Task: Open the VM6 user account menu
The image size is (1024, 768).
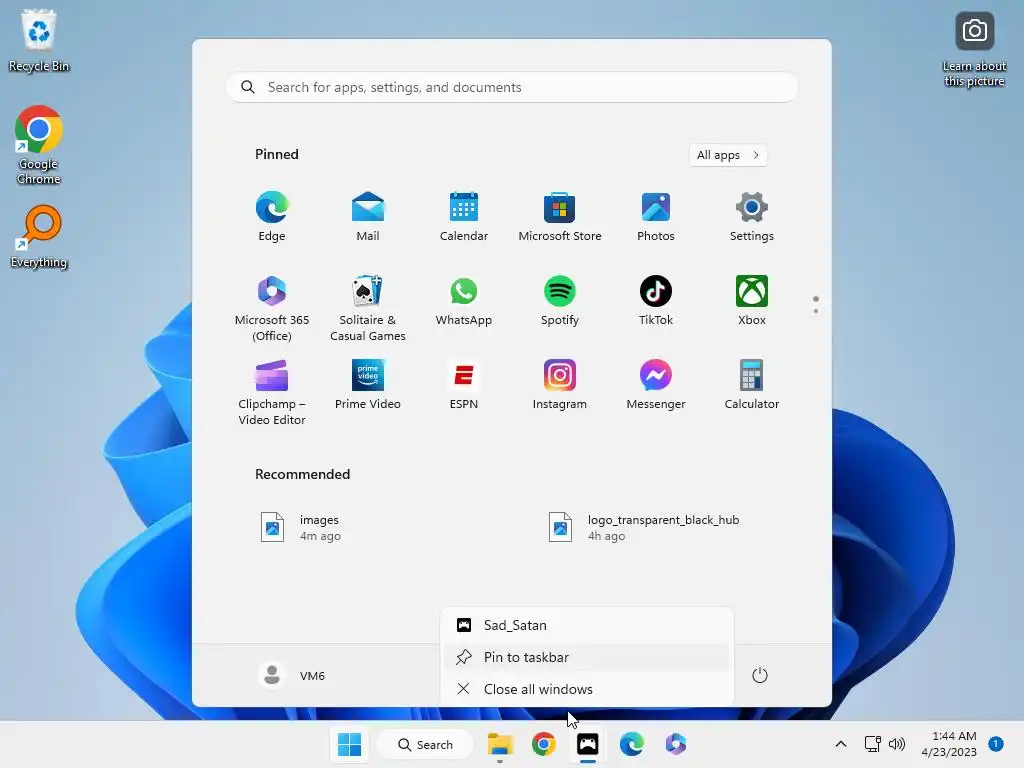Action: coord(292,675)
